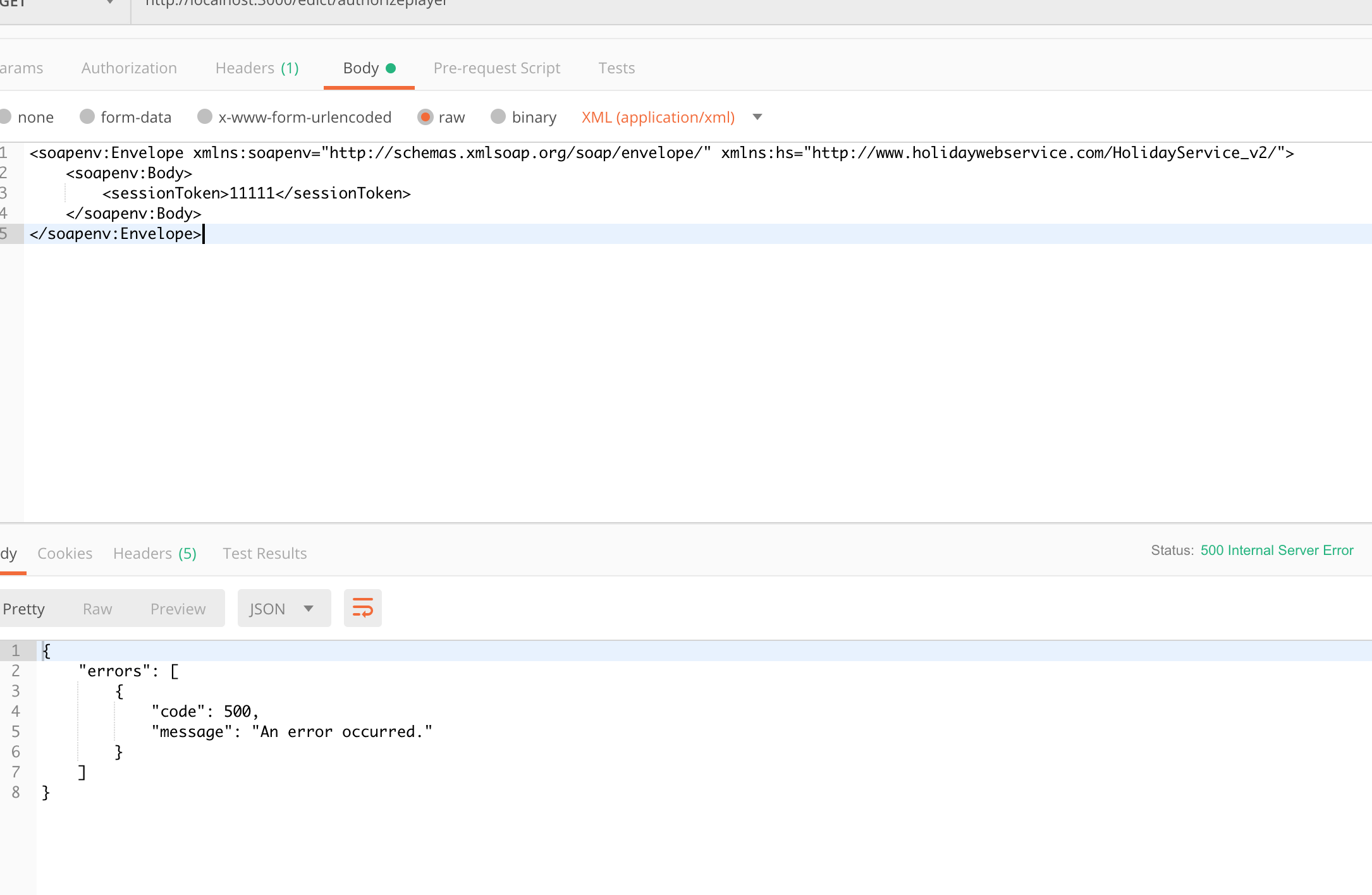View the response Cookies tab
Viewport: 1372px width, 895px height.
point(64,553)
